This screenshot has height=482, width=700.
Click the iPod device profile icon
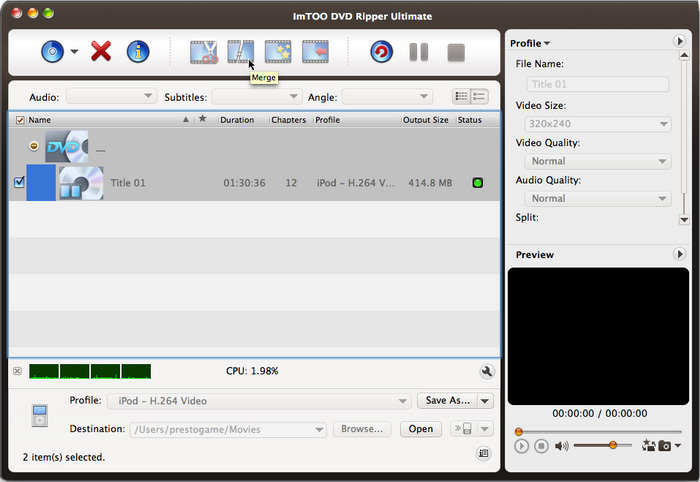40,416
